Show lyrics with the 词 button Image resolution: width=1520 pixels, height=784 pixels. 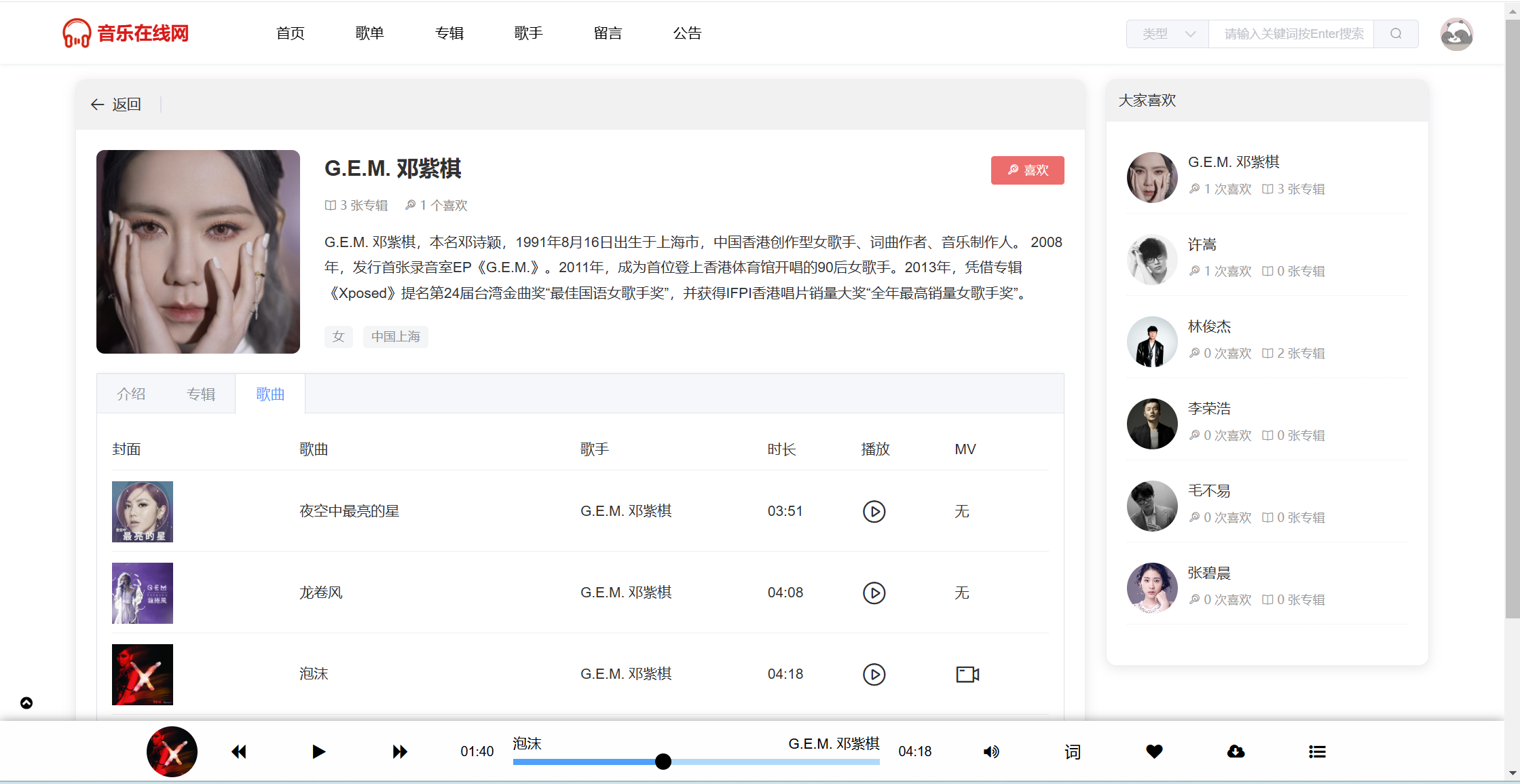(1073, 751)
